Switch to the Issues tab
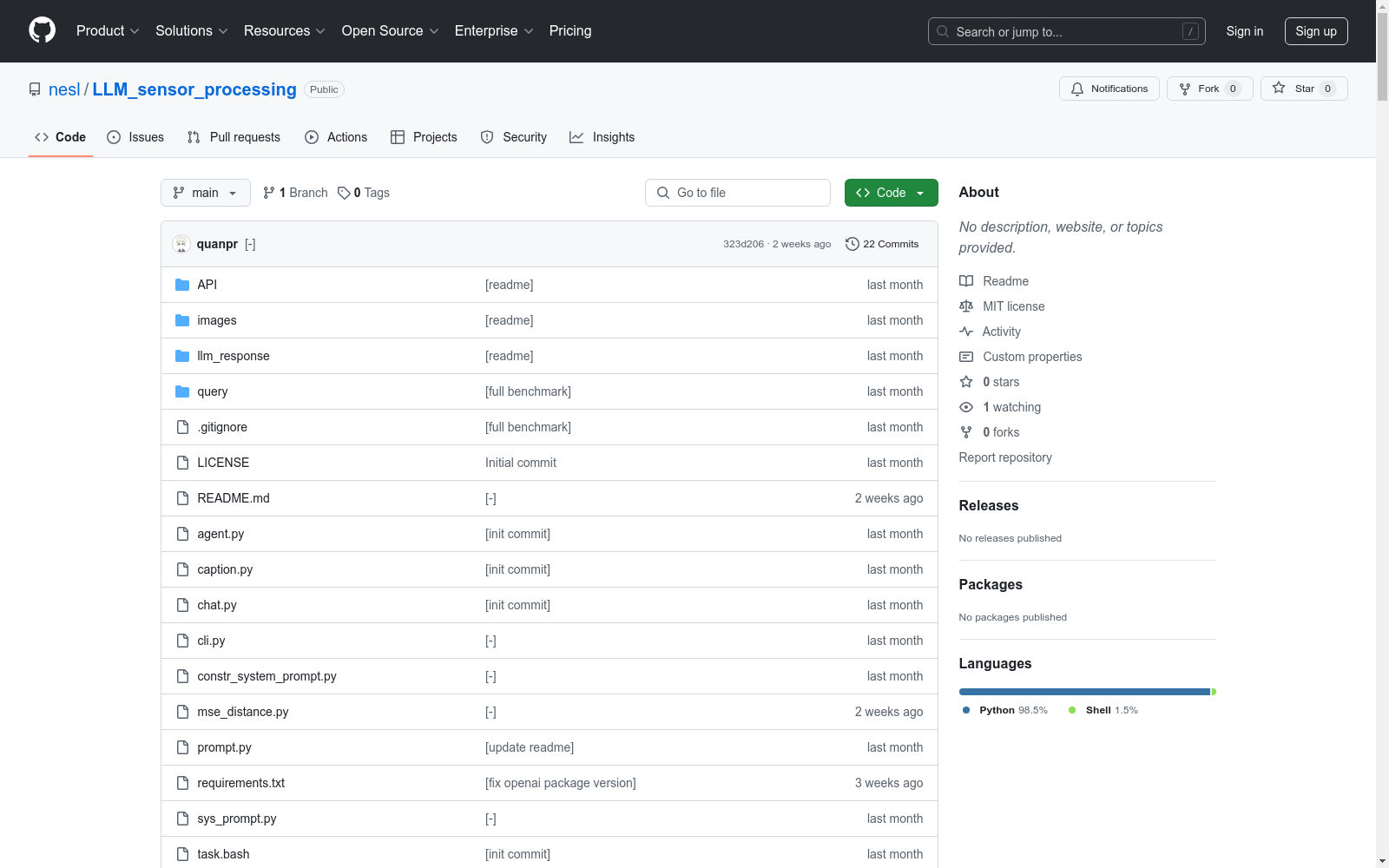The height and width of the screenshot is (868, 1389). 135,137
